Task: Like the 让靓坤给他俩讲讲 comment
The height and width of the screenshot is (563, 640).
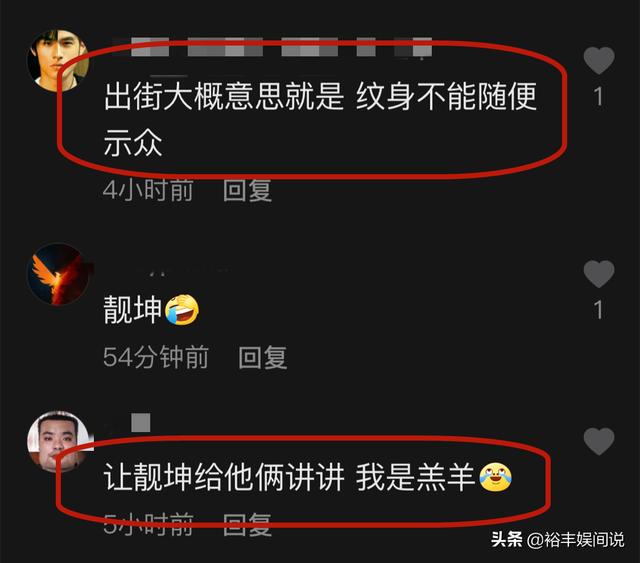Action: (599, 441)
